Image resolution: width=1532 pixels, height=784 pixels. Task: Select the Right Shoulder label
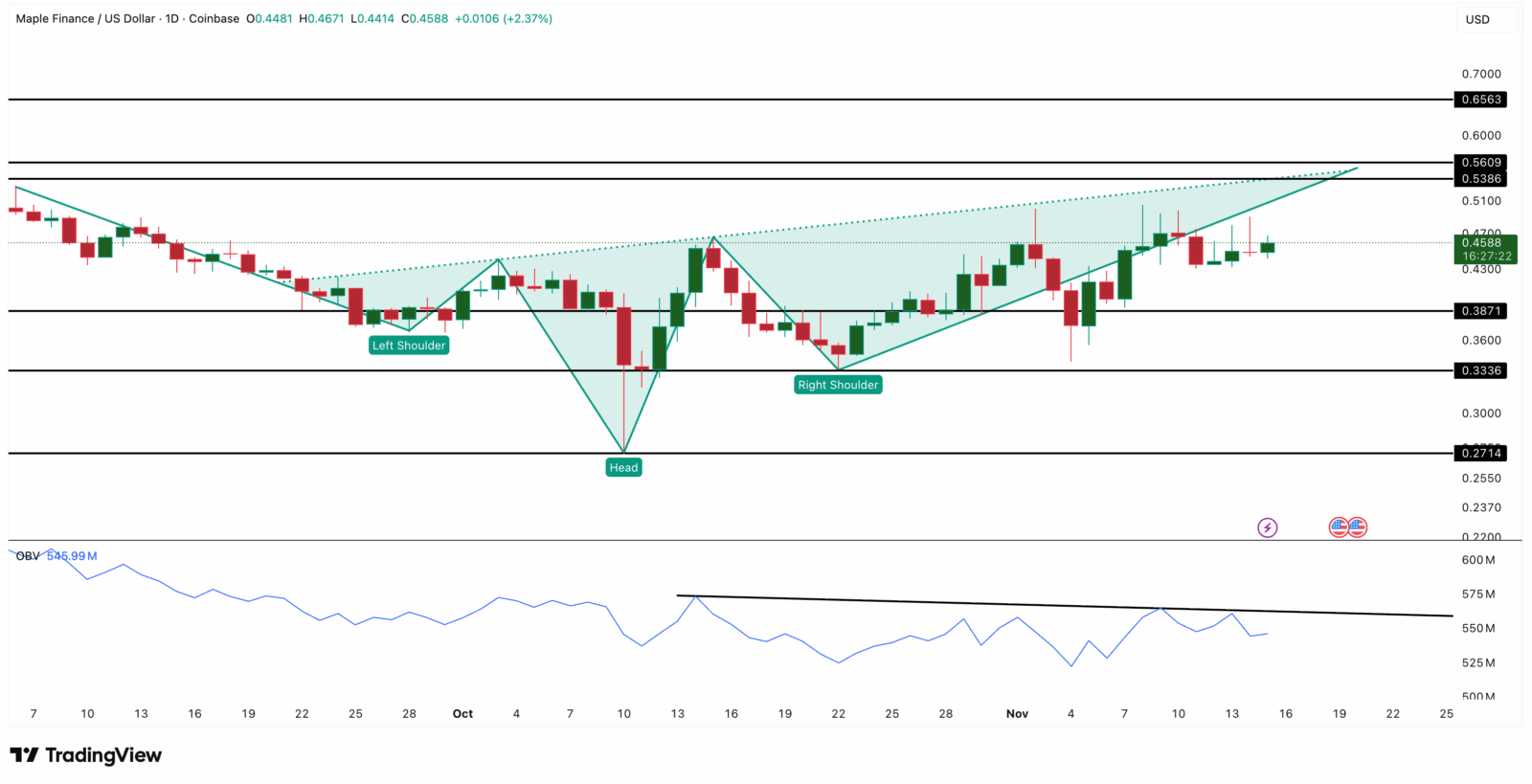838,385
